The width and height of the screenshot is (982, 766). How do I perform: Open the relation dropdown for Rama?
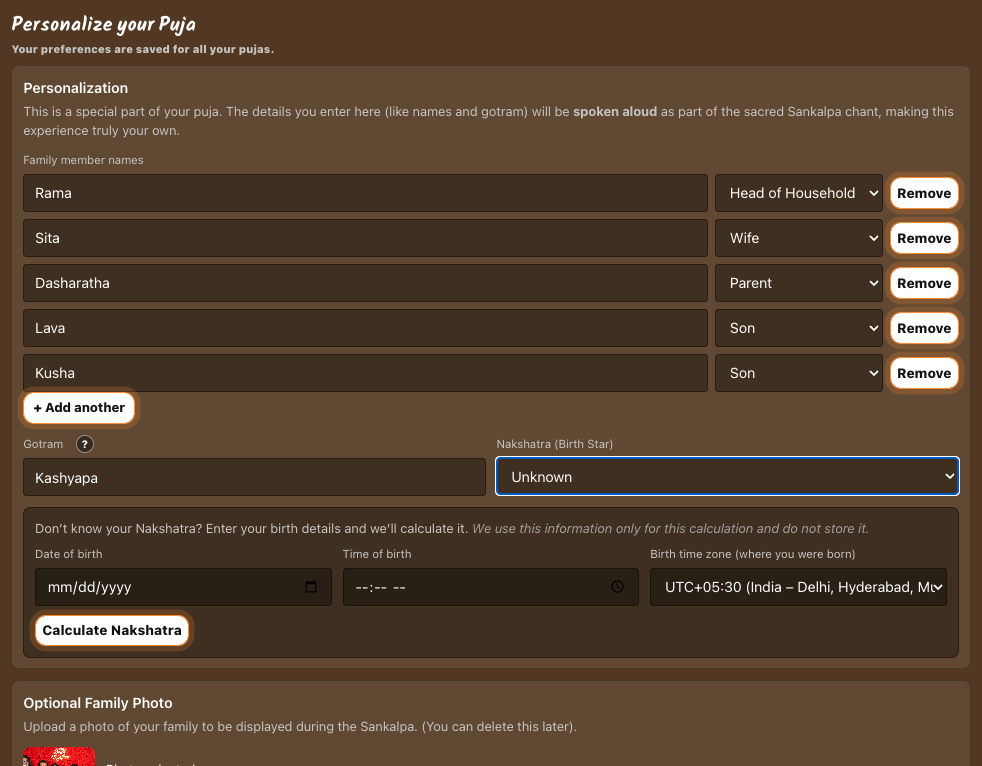click(799, 193)
